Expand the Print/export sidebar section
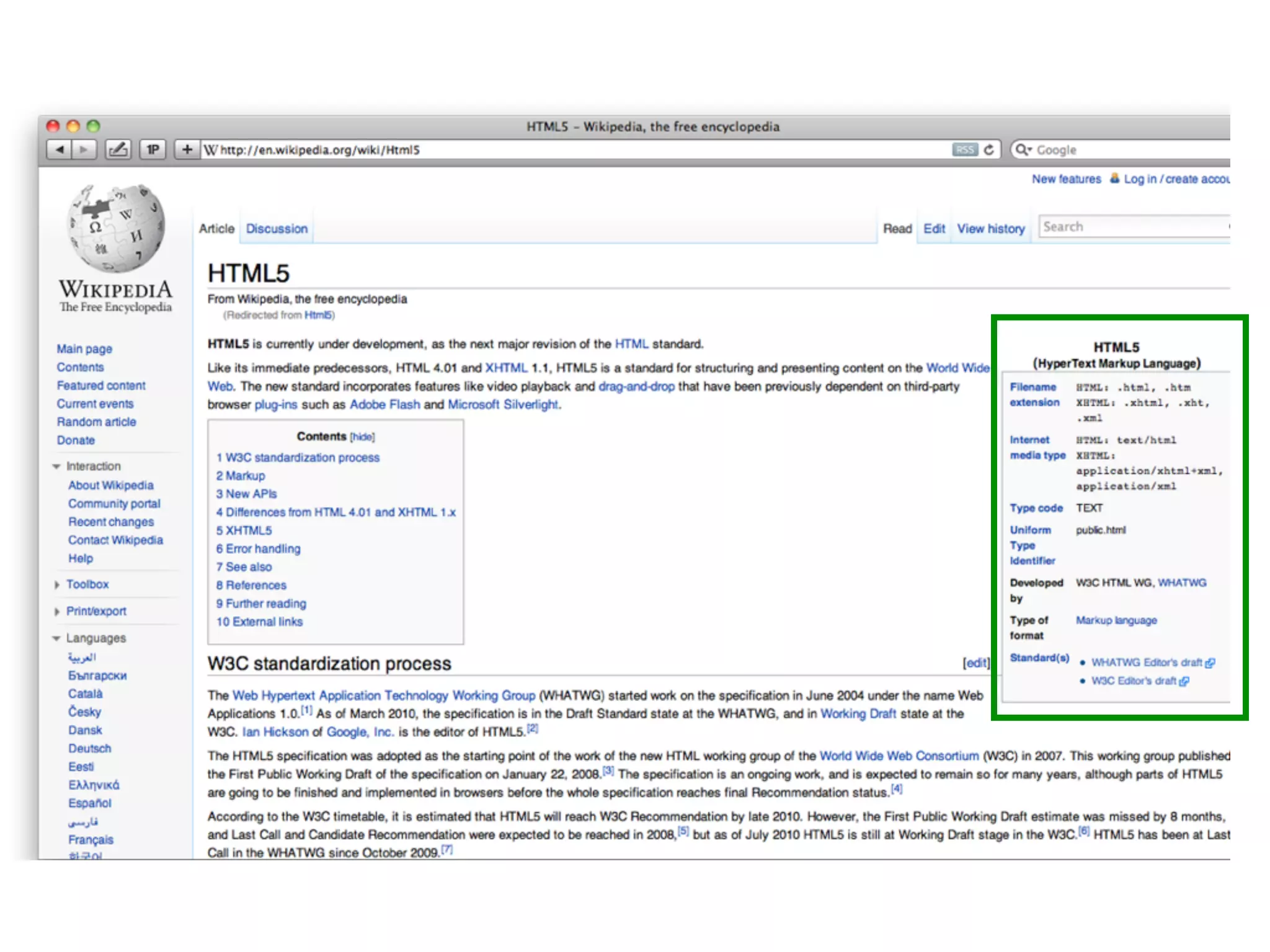This screenshot has width=1270, height=952. pyautogui.click(x=56, y=612)
